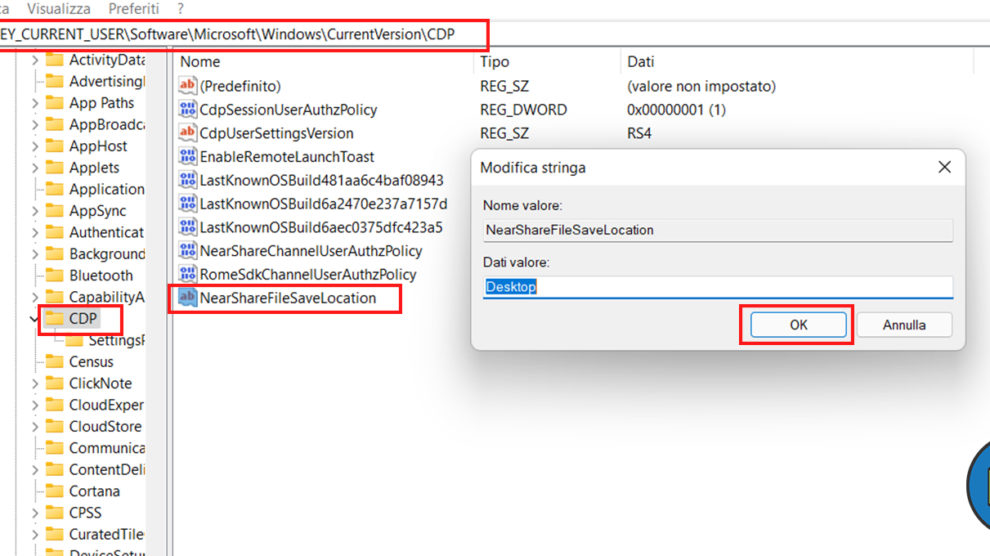Select the Capability tree item
Viewport: 990px width, 556px height.
(x=107, y=297)
